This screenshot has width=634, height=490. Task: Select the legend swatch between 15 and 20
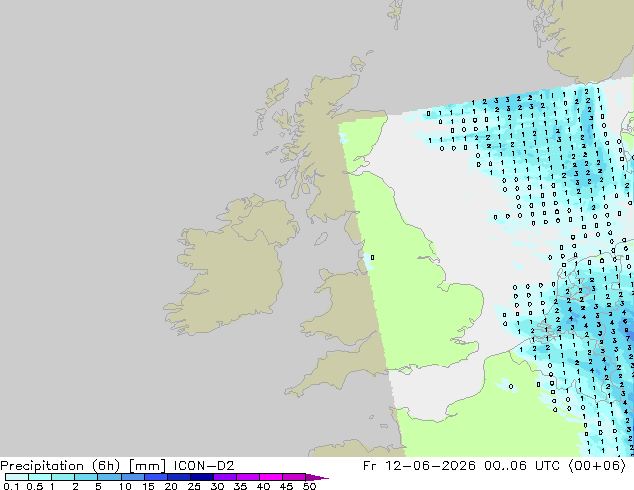click(156, 477)
